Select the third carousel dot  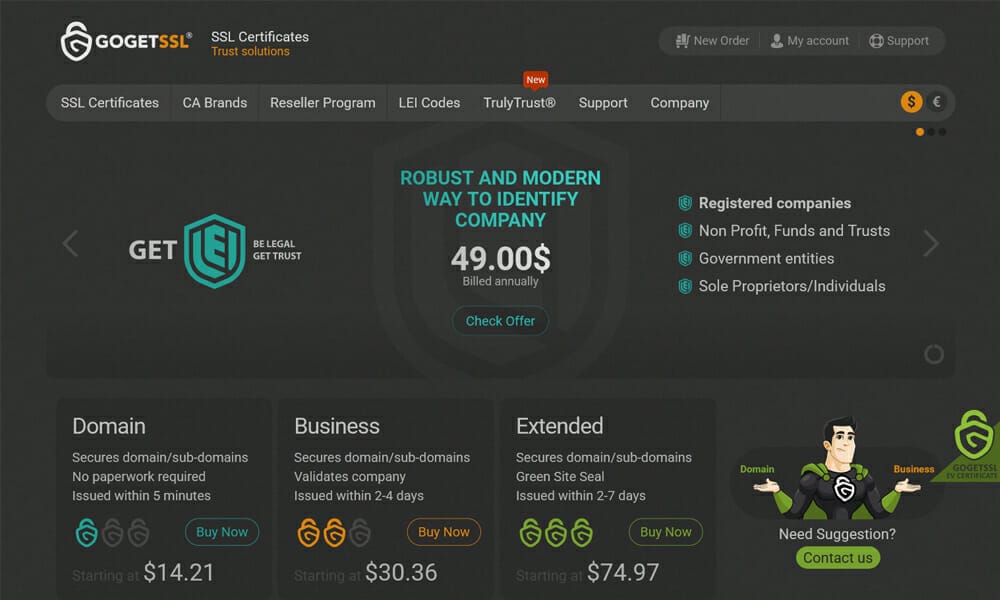pos(943,132)
